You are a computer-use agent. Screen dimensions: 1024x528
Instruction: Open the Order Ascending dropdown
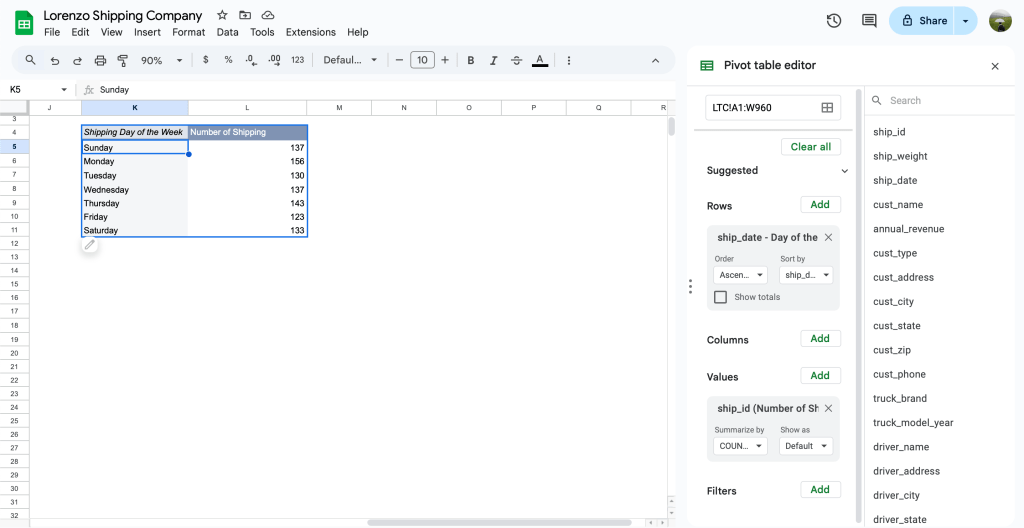tap(740, 275)
